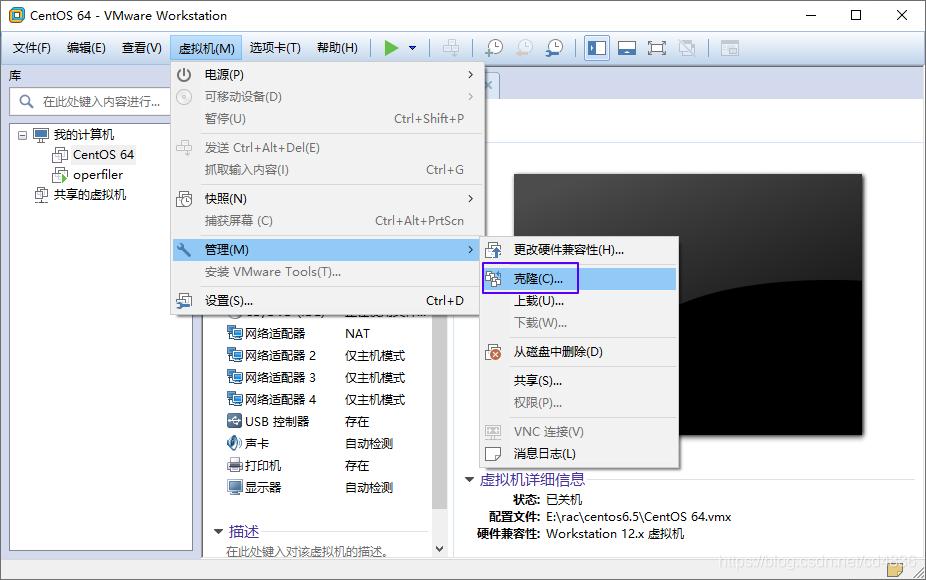Image resolution: width=926 pixels, height=580 pixels.
Task: Toggle the library sidebar panel icon
Action: (597, 47)
